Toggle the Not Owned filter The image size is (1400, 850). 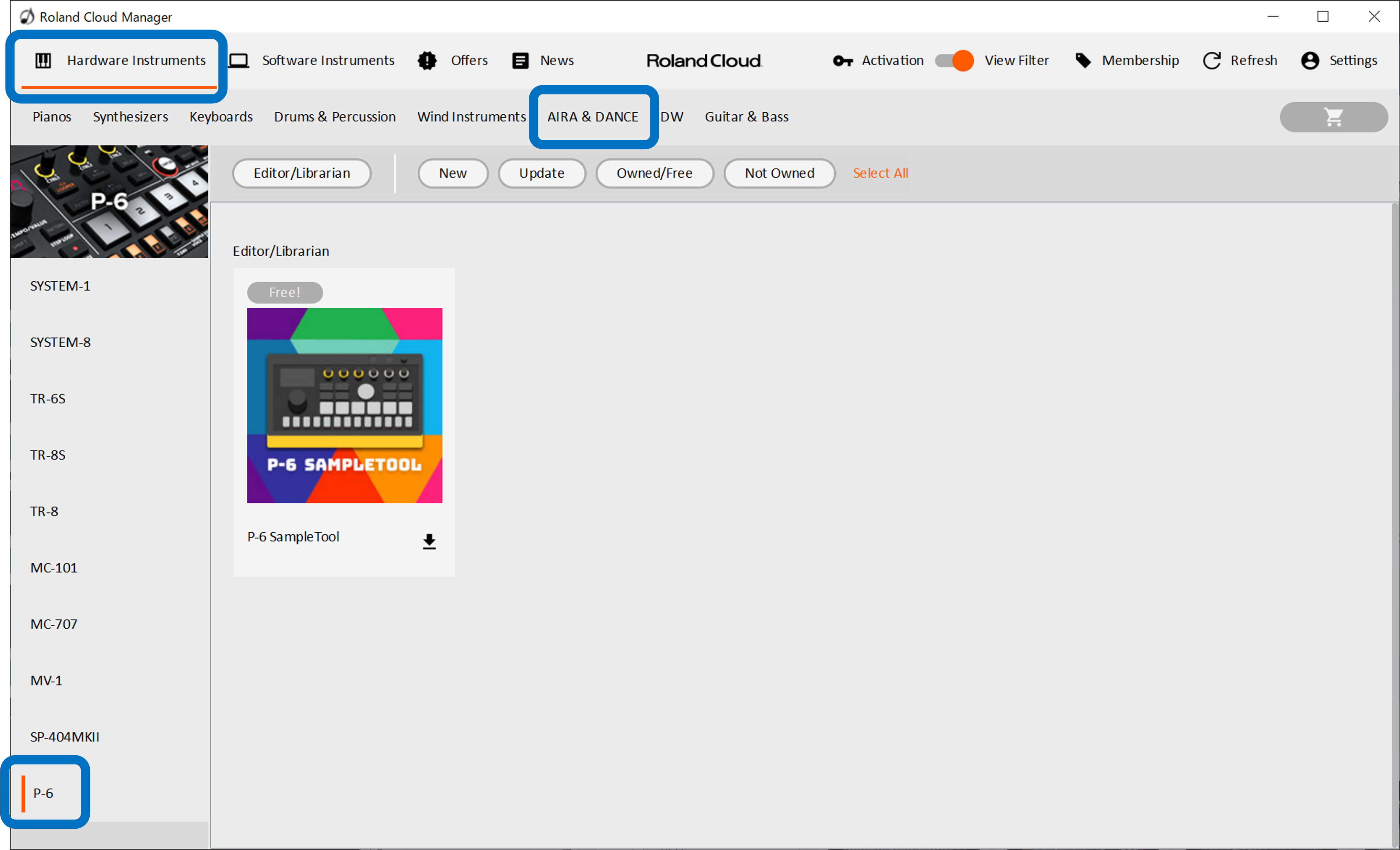click(779, 173)
